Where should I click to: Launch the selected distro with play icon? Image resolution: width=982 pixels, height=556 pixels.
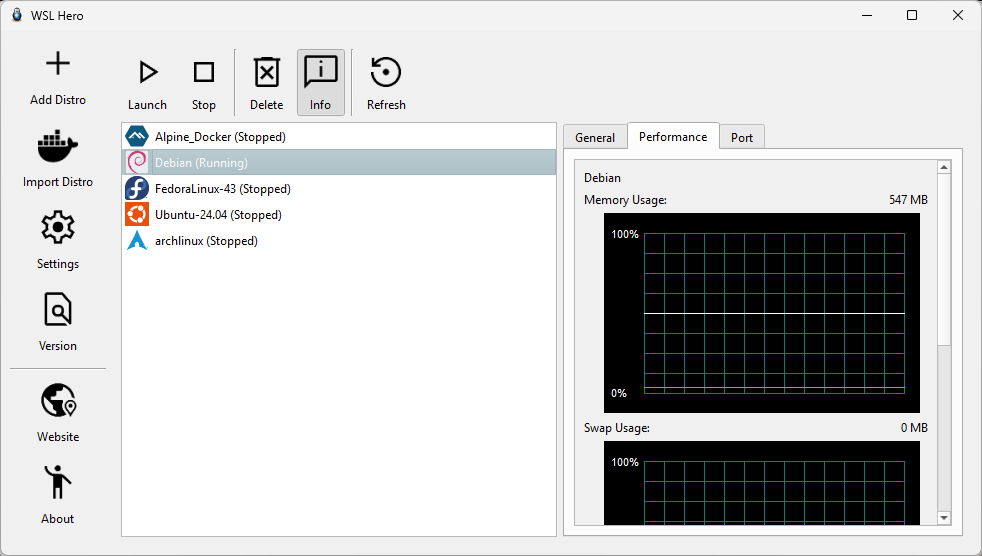click(x=148, y=73)
